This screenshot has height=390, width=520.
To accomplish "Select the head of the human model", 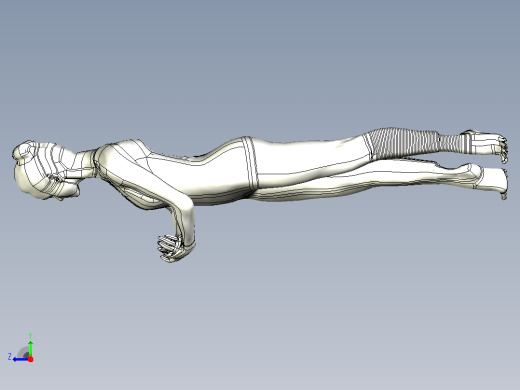I will point(47,171).
